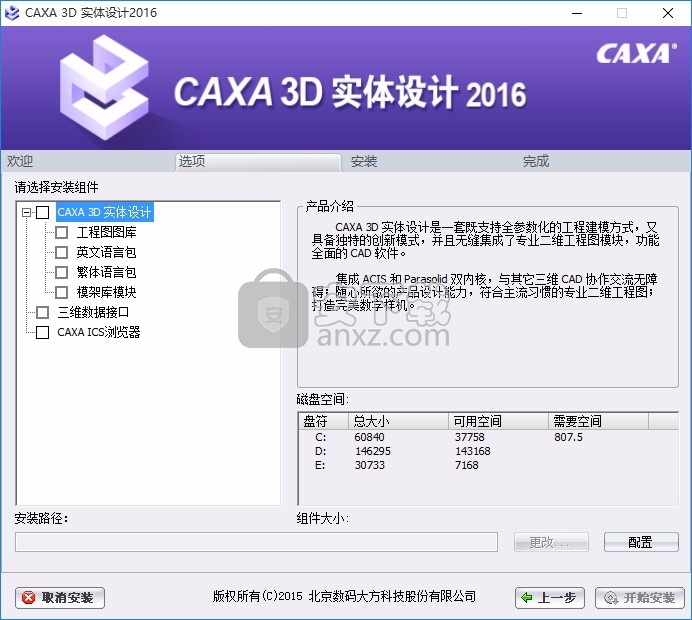692x620 pixels.
Task: Select the CAXA 3D 实体设计 tree label
Action: [105, 212]
